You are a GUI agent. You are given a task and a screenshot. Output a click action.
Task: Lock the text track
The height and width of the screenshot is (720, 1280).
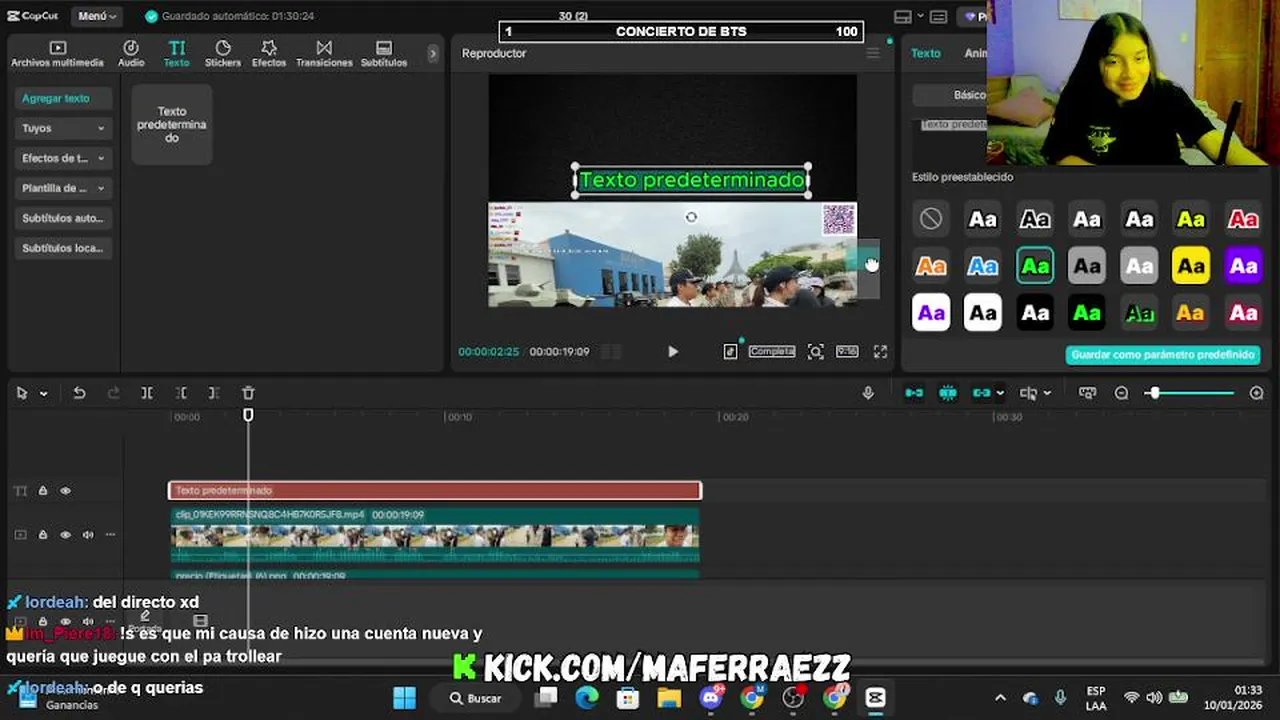click(43, 491)
